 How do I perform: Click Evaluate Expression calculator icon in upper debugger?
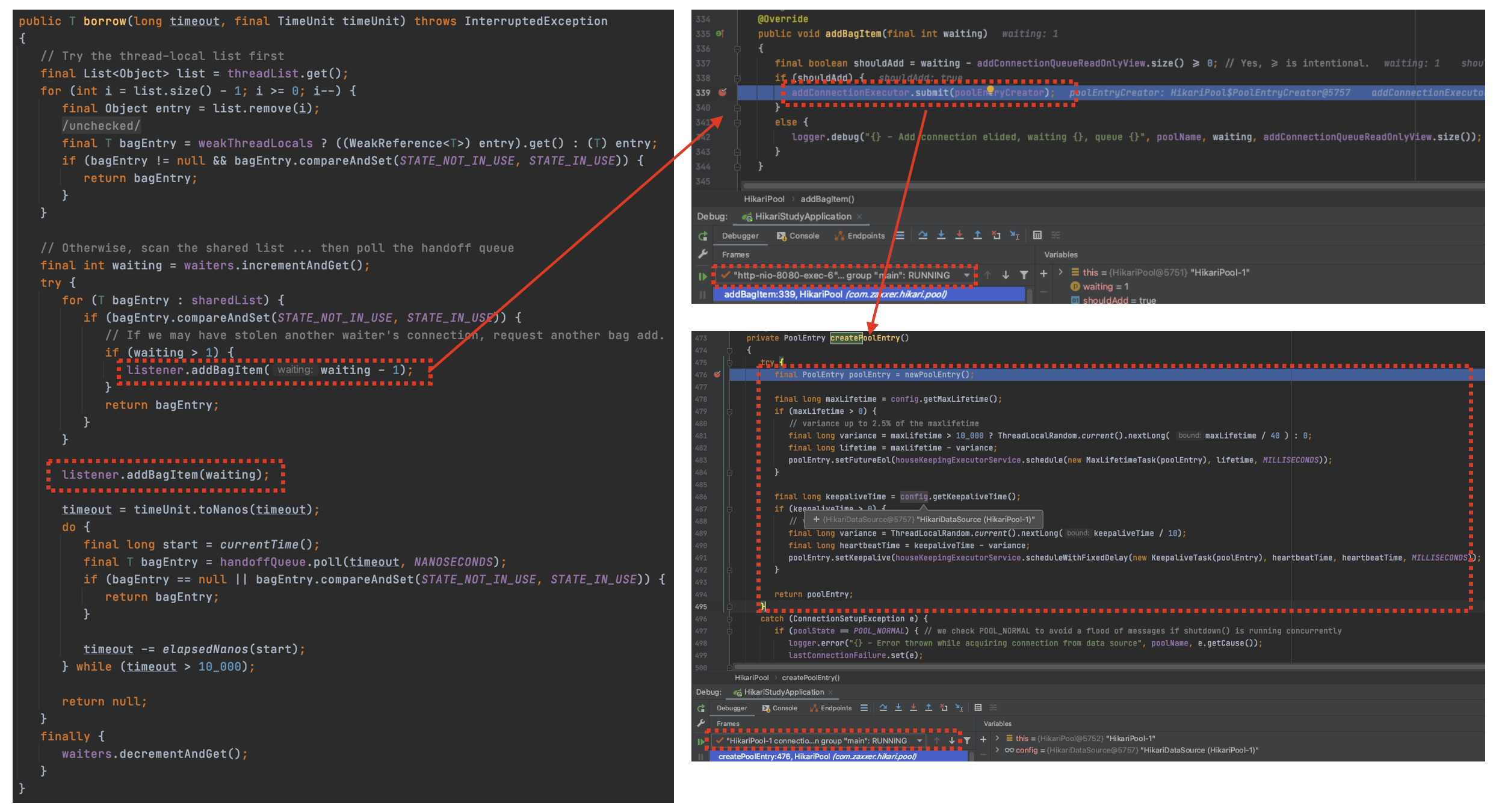(1037, 235)
